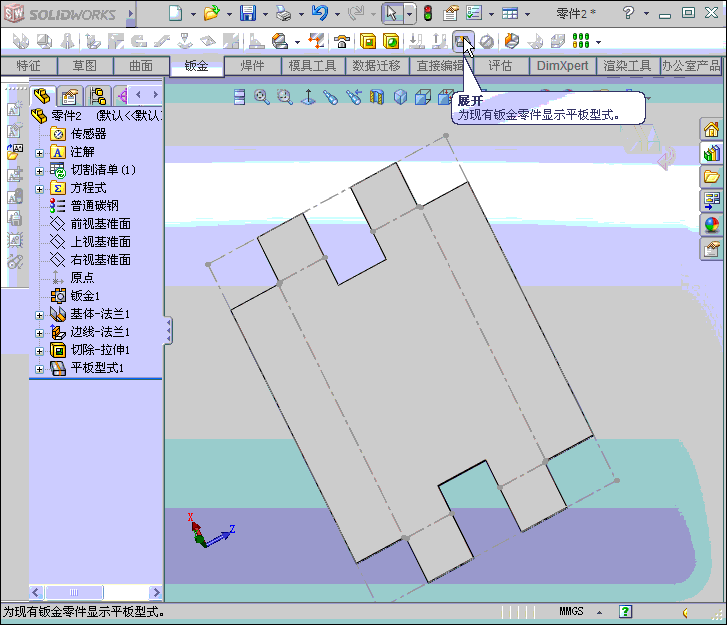The width and height of the screenshot is (727, 625).
Task: Switch to the 特征 tab
Action: tap(29, 66)
